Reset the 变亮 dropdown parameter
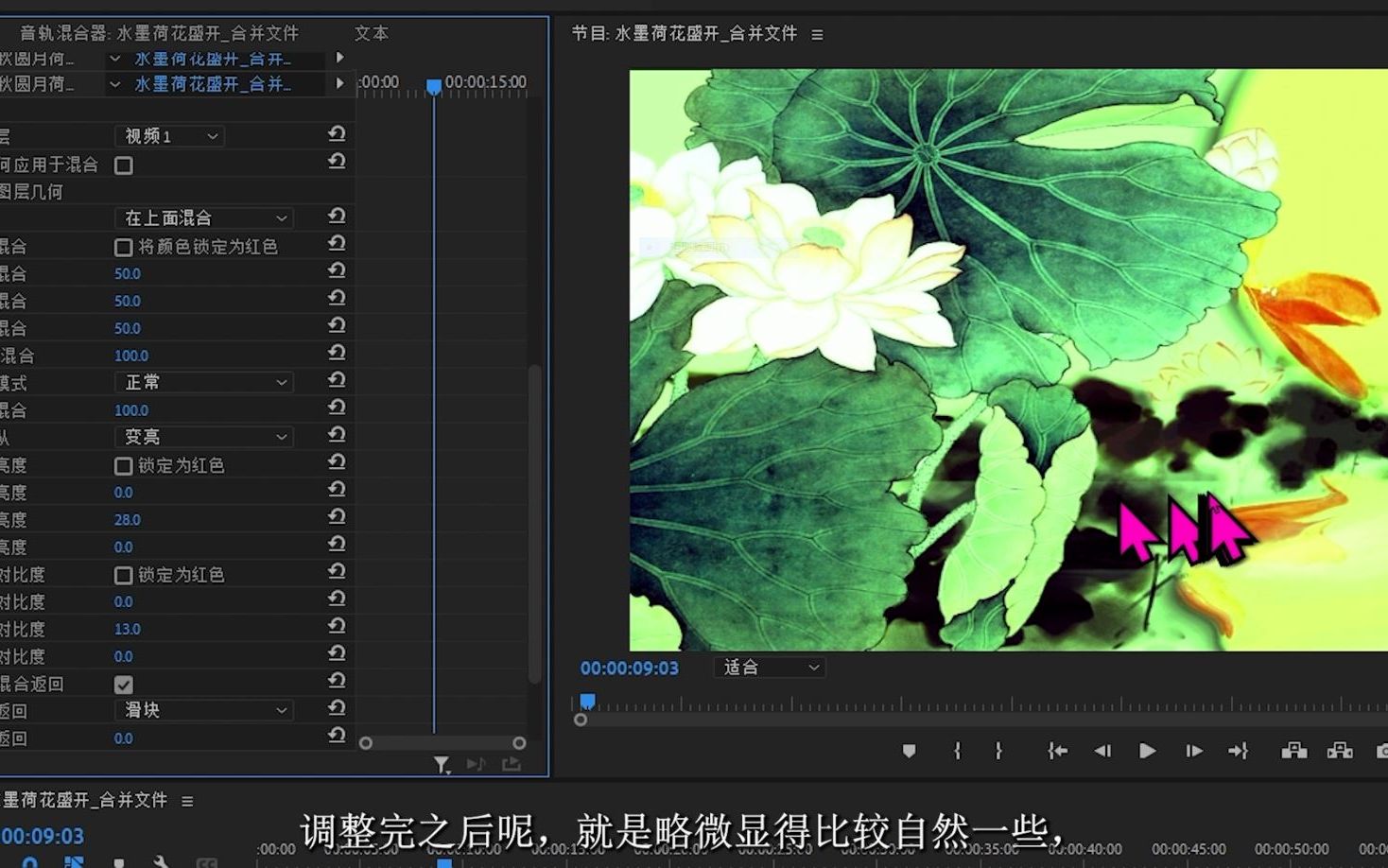The image size is (1388, 868). click(x=337, y=435)
